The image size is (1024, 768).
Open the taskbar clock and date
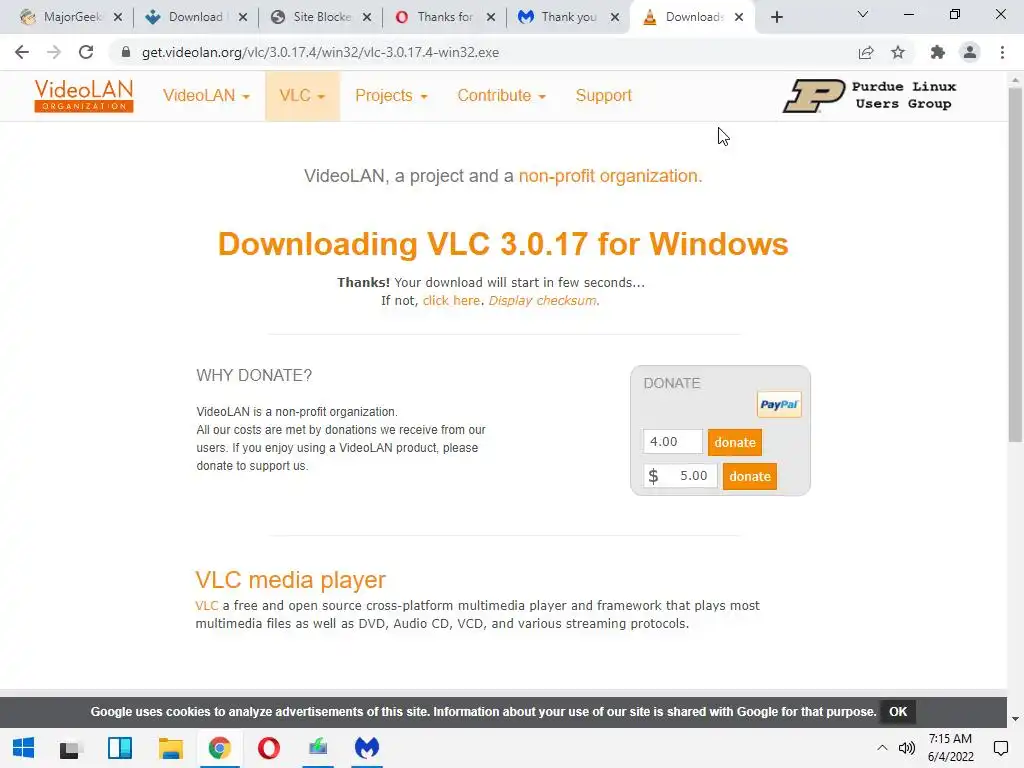(x=950, y=748)
